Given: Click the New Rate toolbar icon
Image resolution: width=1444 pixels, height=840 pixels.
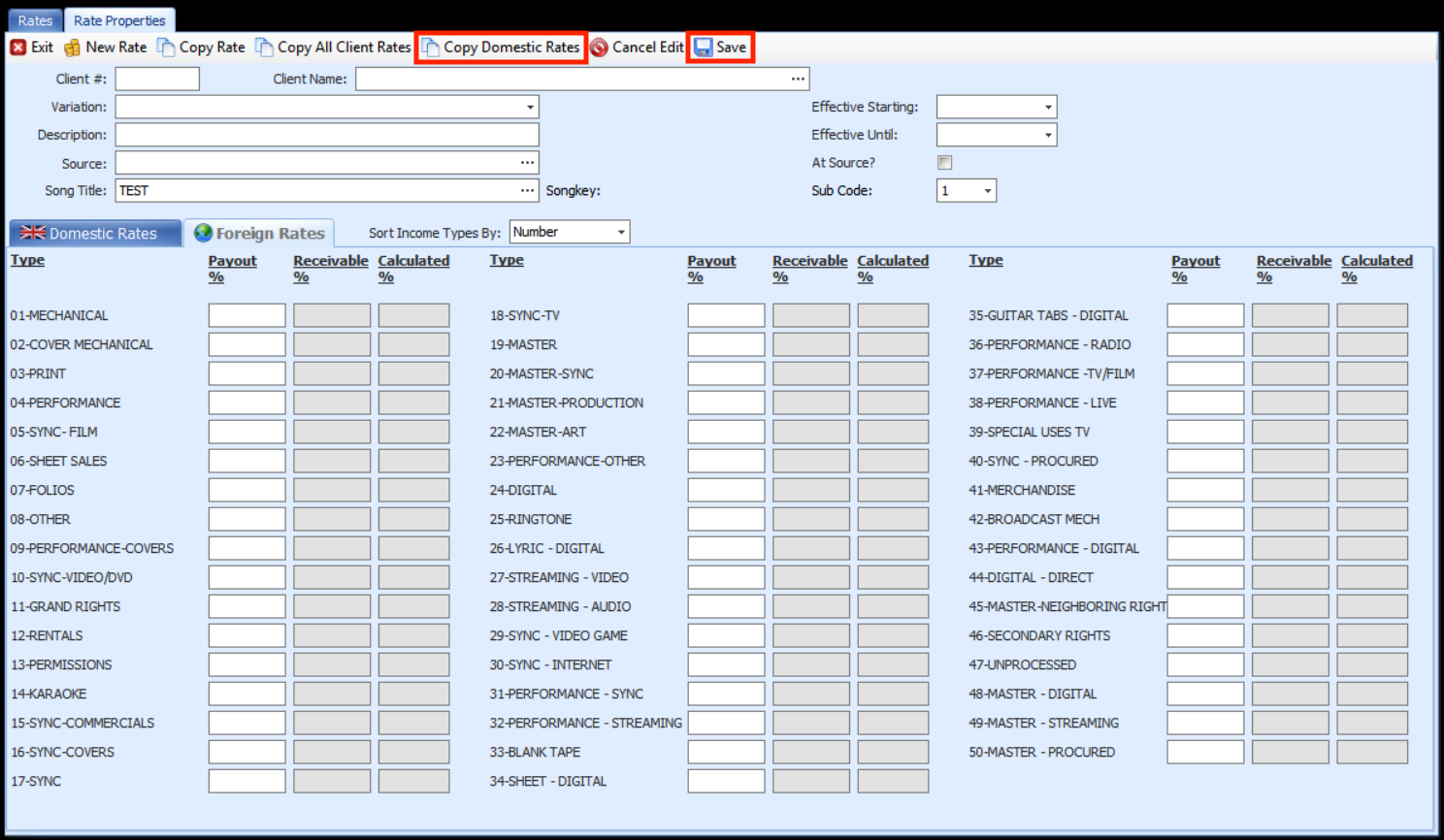Looking at the screenshot, I should tap(72, 48).
